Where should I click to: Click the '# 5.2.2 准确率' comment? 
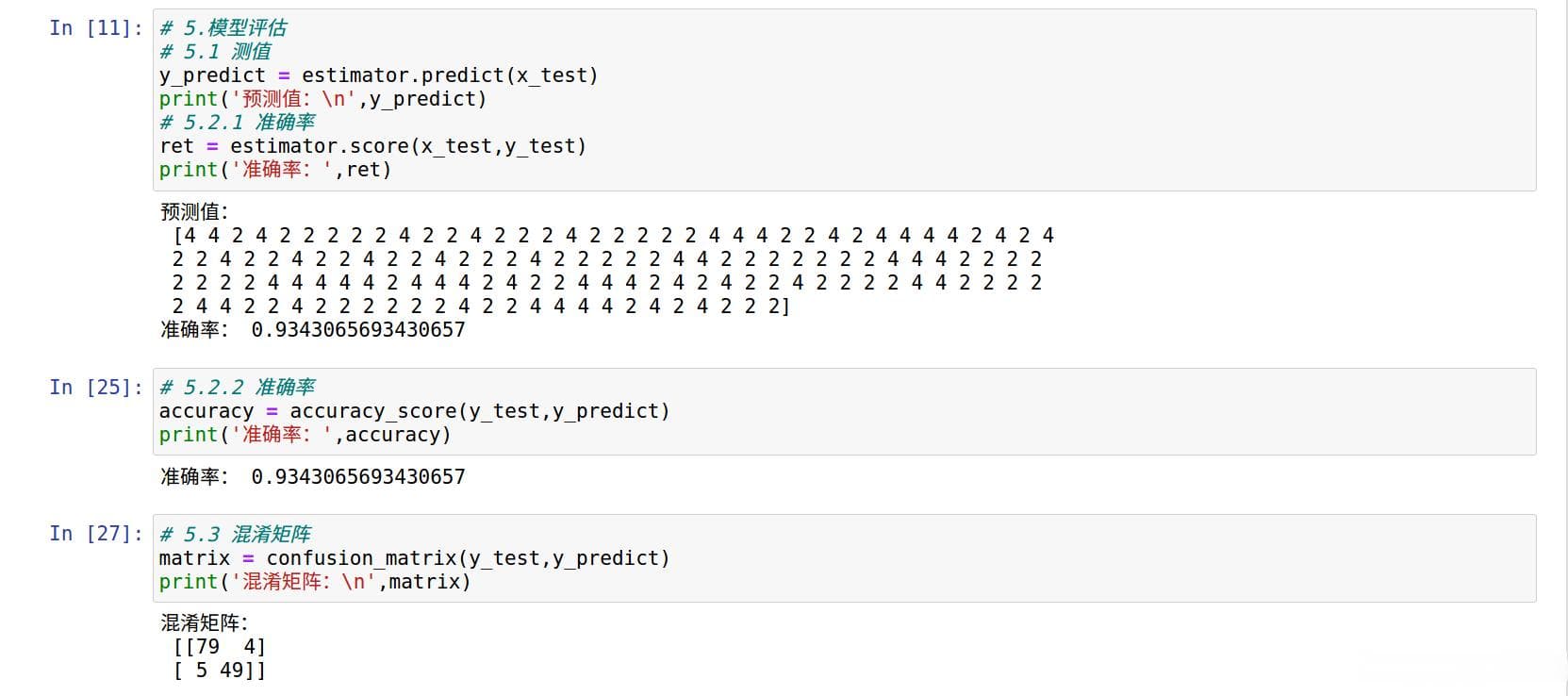click(238, 388)
